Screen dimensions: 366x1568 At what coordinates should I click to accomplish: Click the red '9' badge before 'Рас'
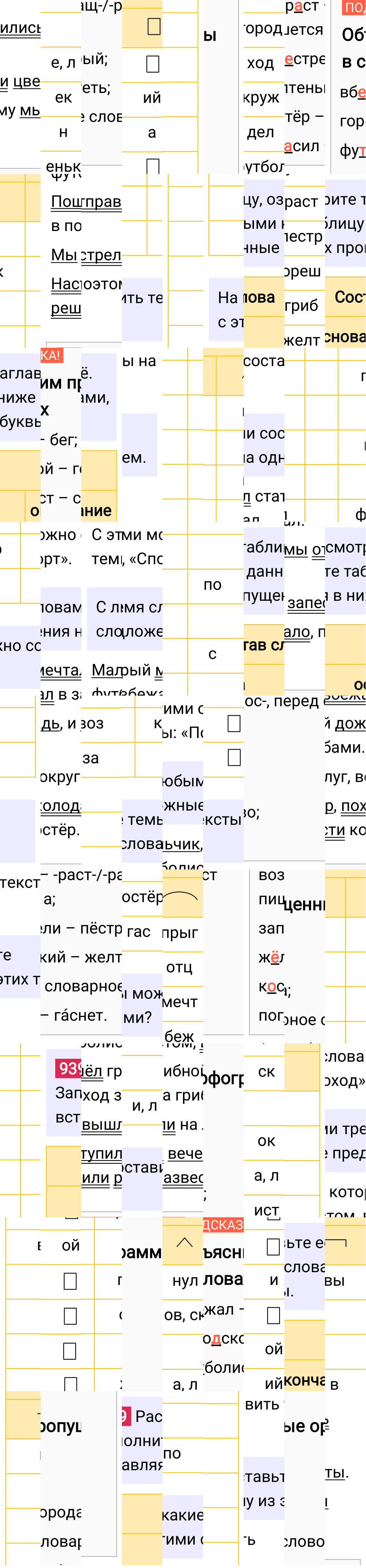coord(126,1416)
